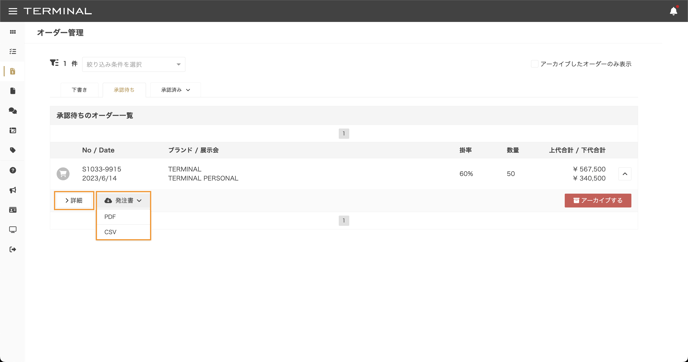Viewport: 688px width, 362px height.
Task: Click the 上代合計 / 下代合計 column header
Action: click(x=577, y=150)
